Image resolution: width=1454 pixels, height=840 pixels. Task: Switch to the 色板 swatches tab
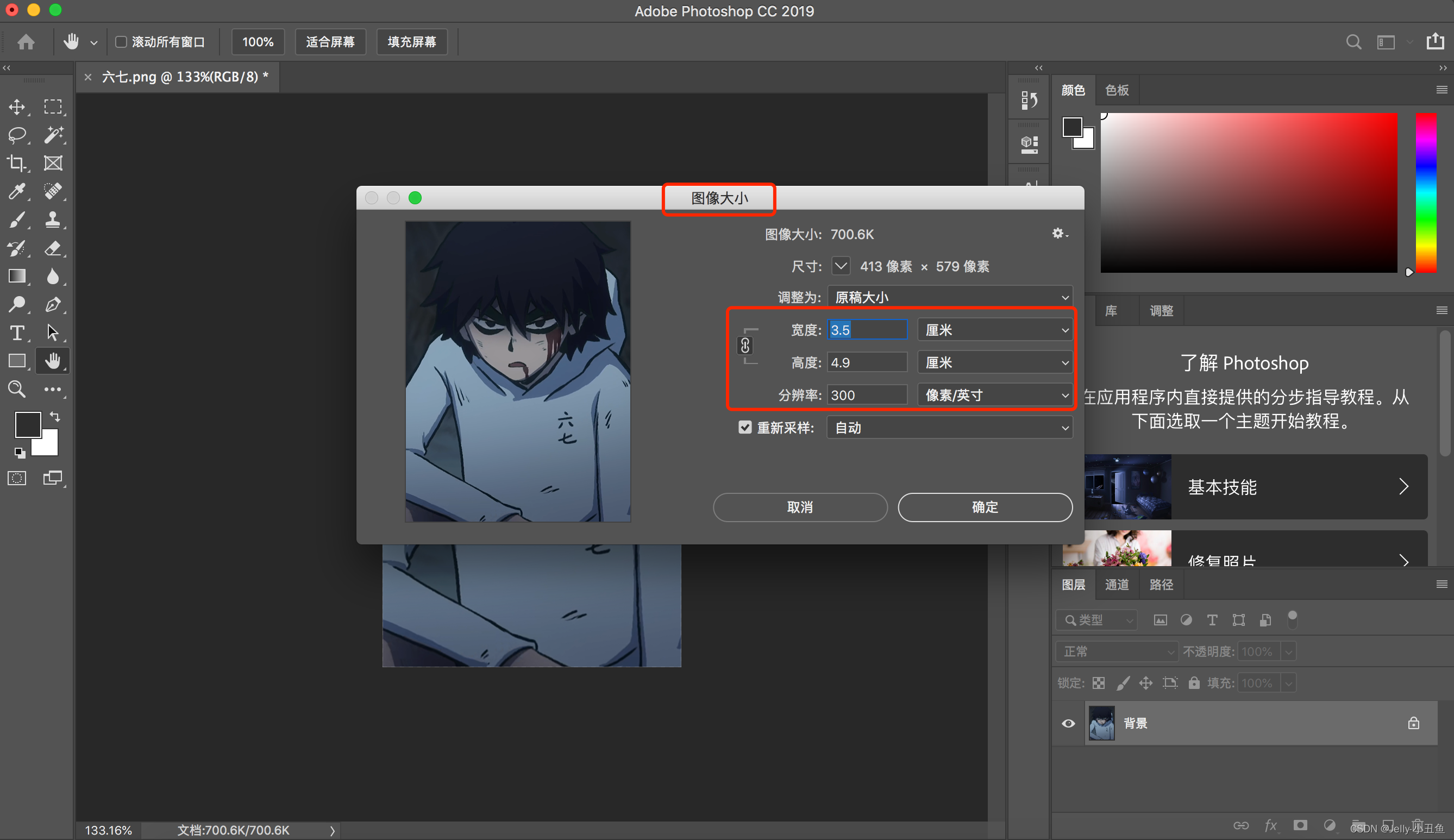1117,90
